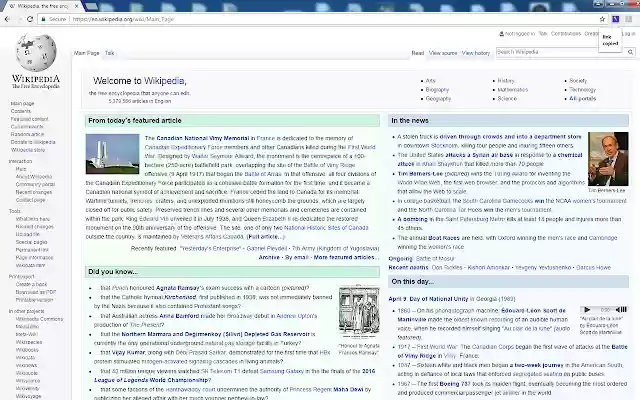Close the Wikipedia browser tab
This screenshot has height=400, width=640.
(77, 6)
